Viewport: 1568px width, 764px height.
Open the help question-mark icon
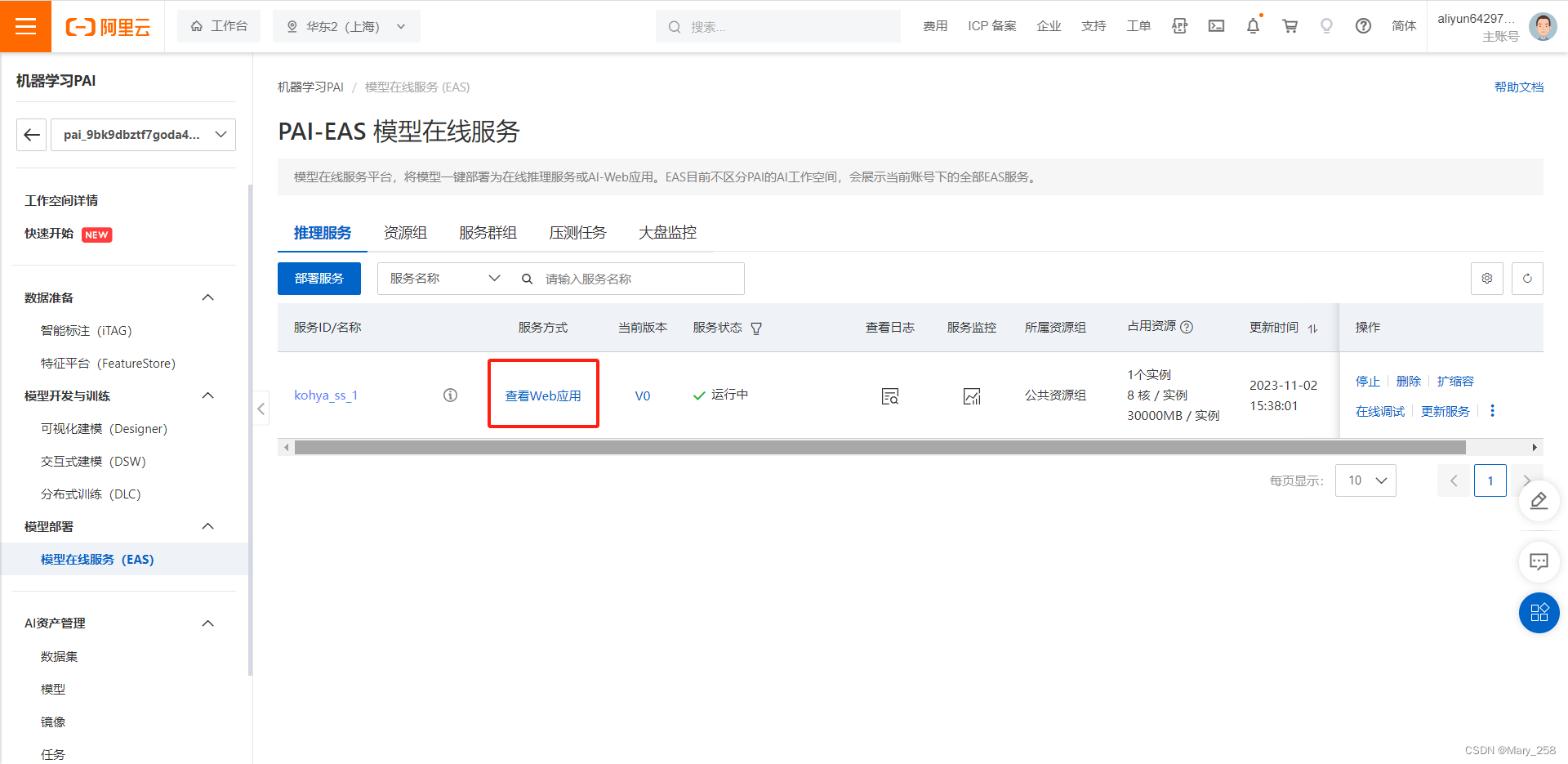[x=1363, y=25]
